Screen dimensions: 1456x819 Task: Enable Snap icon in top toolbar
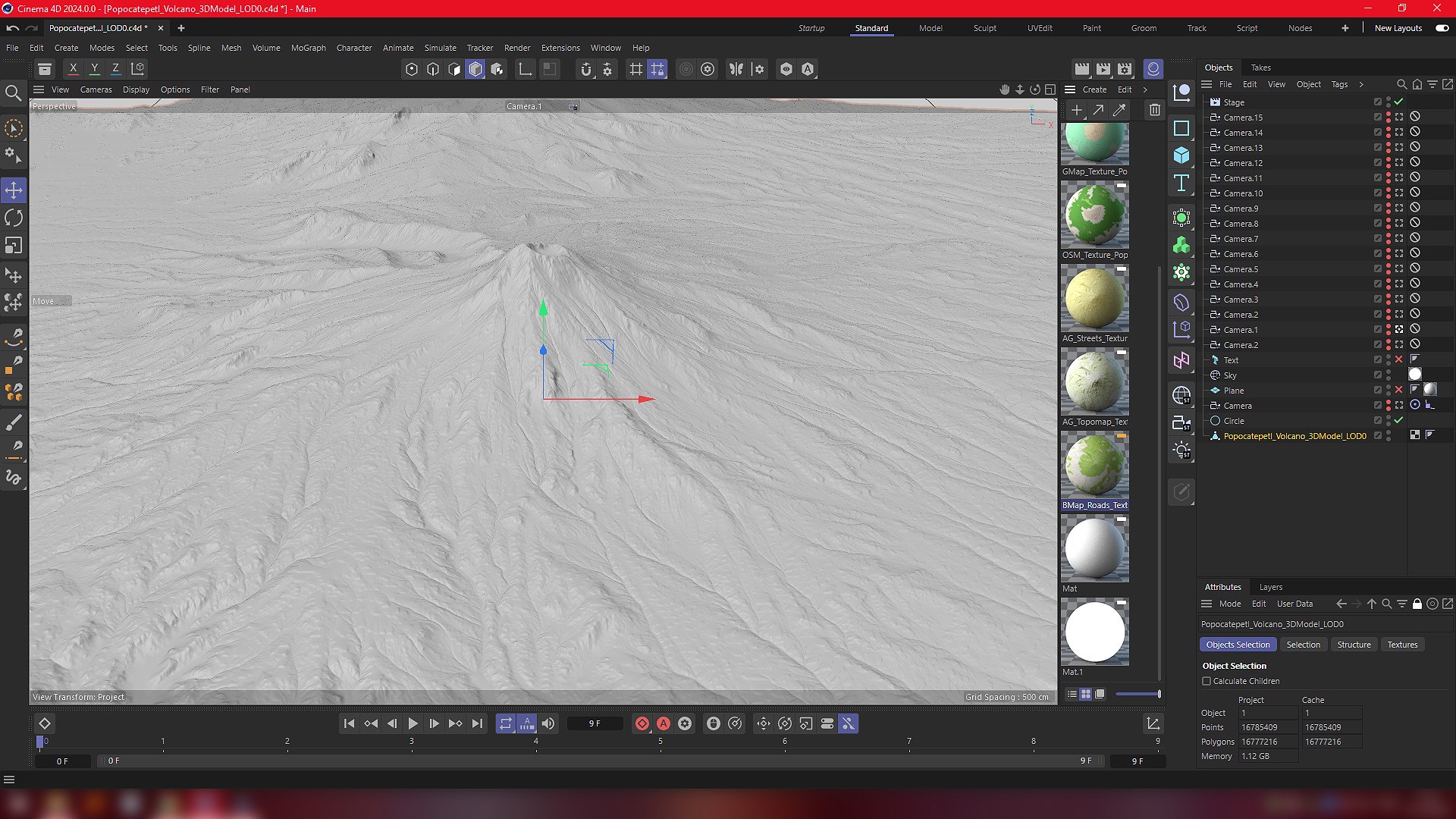pos(585,69)
